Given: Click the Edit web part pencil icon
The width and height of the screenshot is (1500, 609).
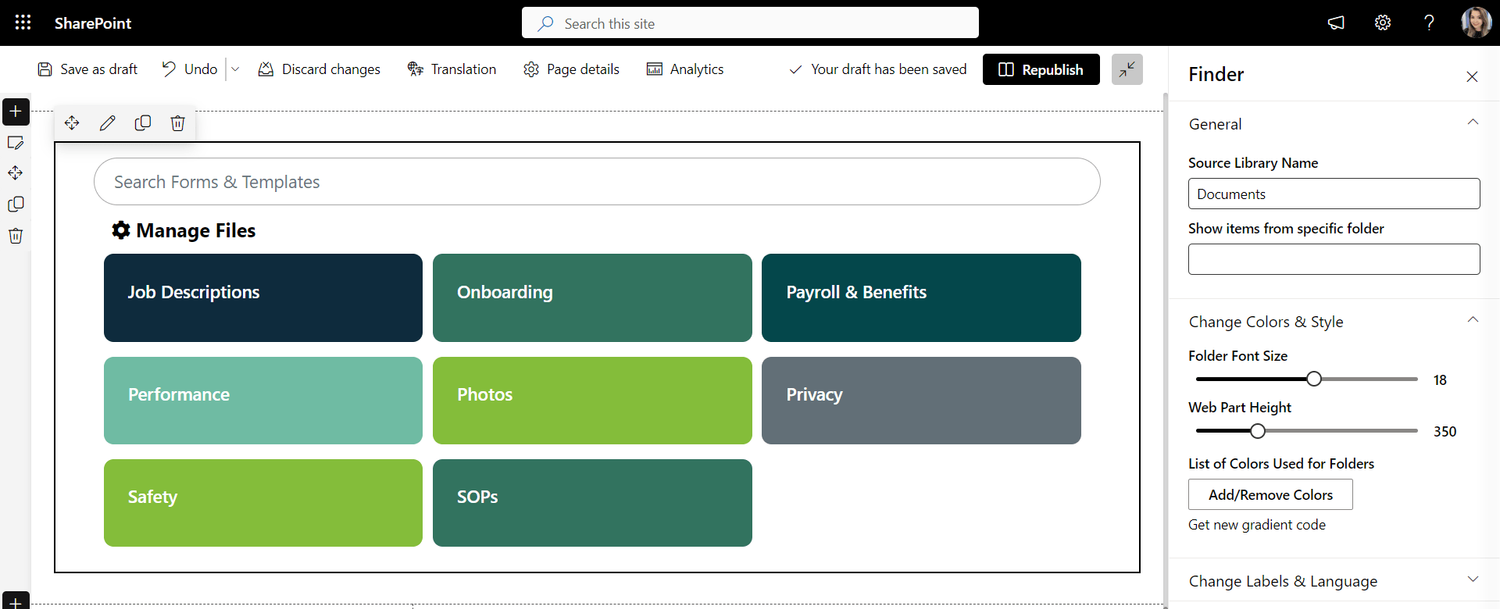Looking at the screenshot, I should [107, 122].
